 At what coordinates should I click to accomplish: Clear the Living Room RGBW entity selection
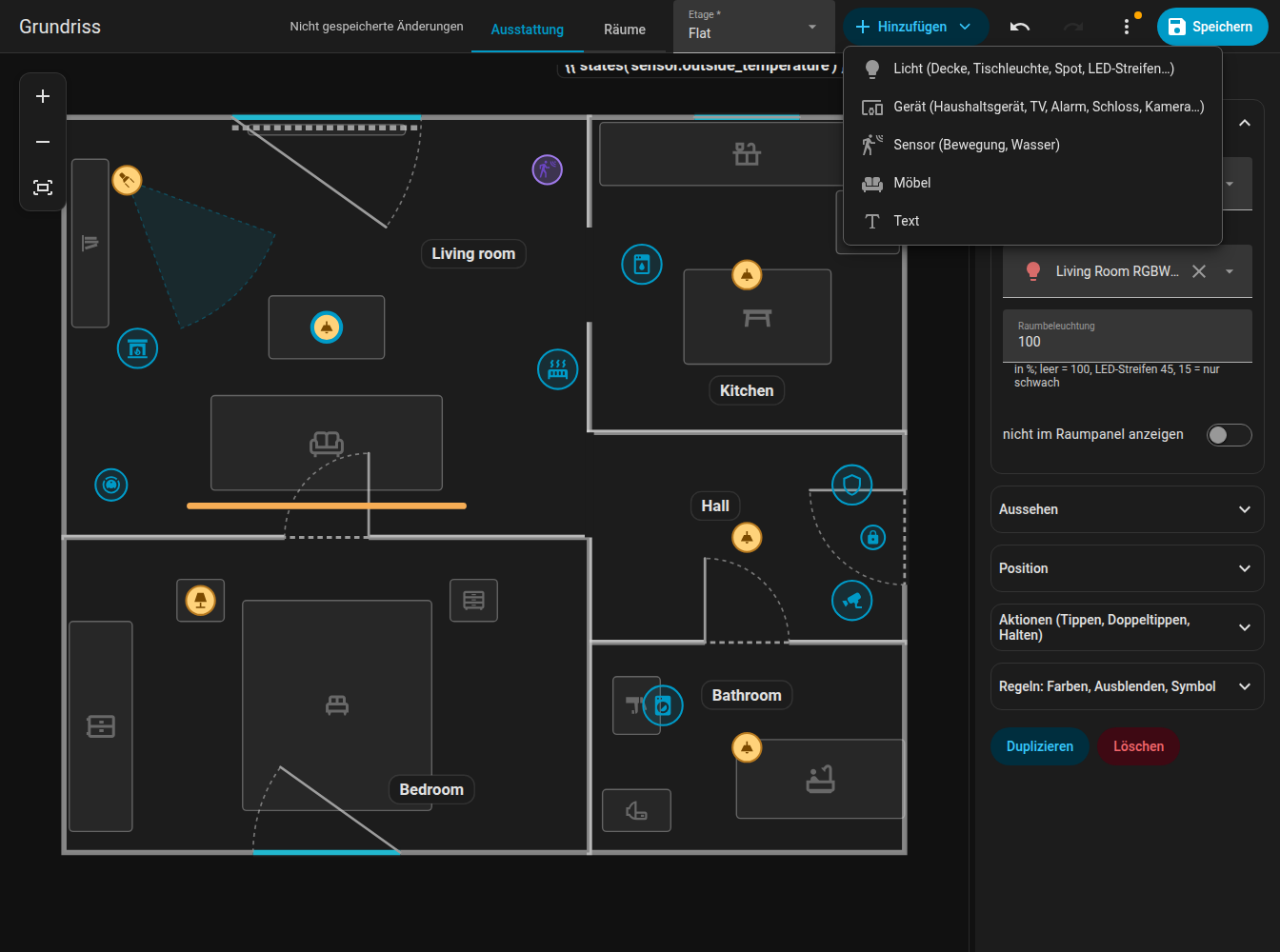1199,271
